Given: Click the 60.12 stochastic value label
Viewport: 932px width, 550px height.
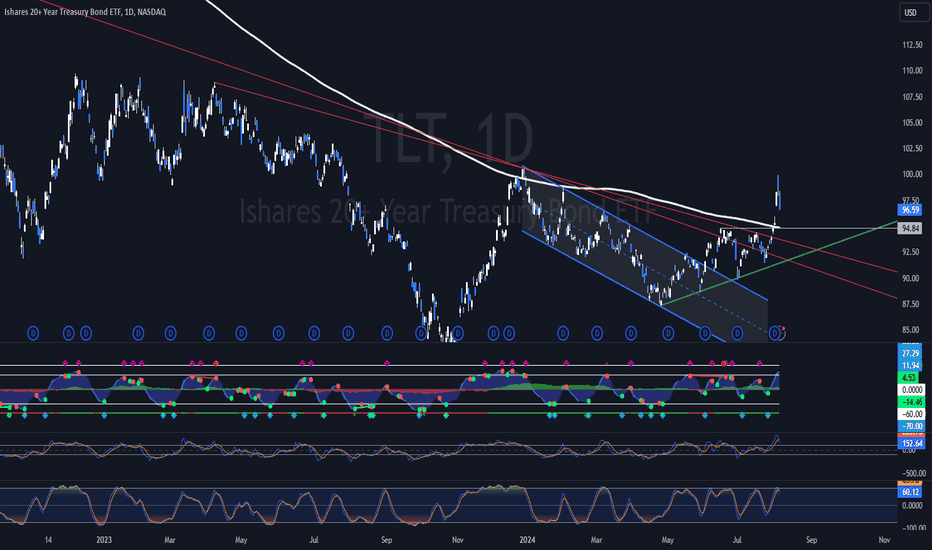Looking at the screenshot, I should click(x=910, y=492).
